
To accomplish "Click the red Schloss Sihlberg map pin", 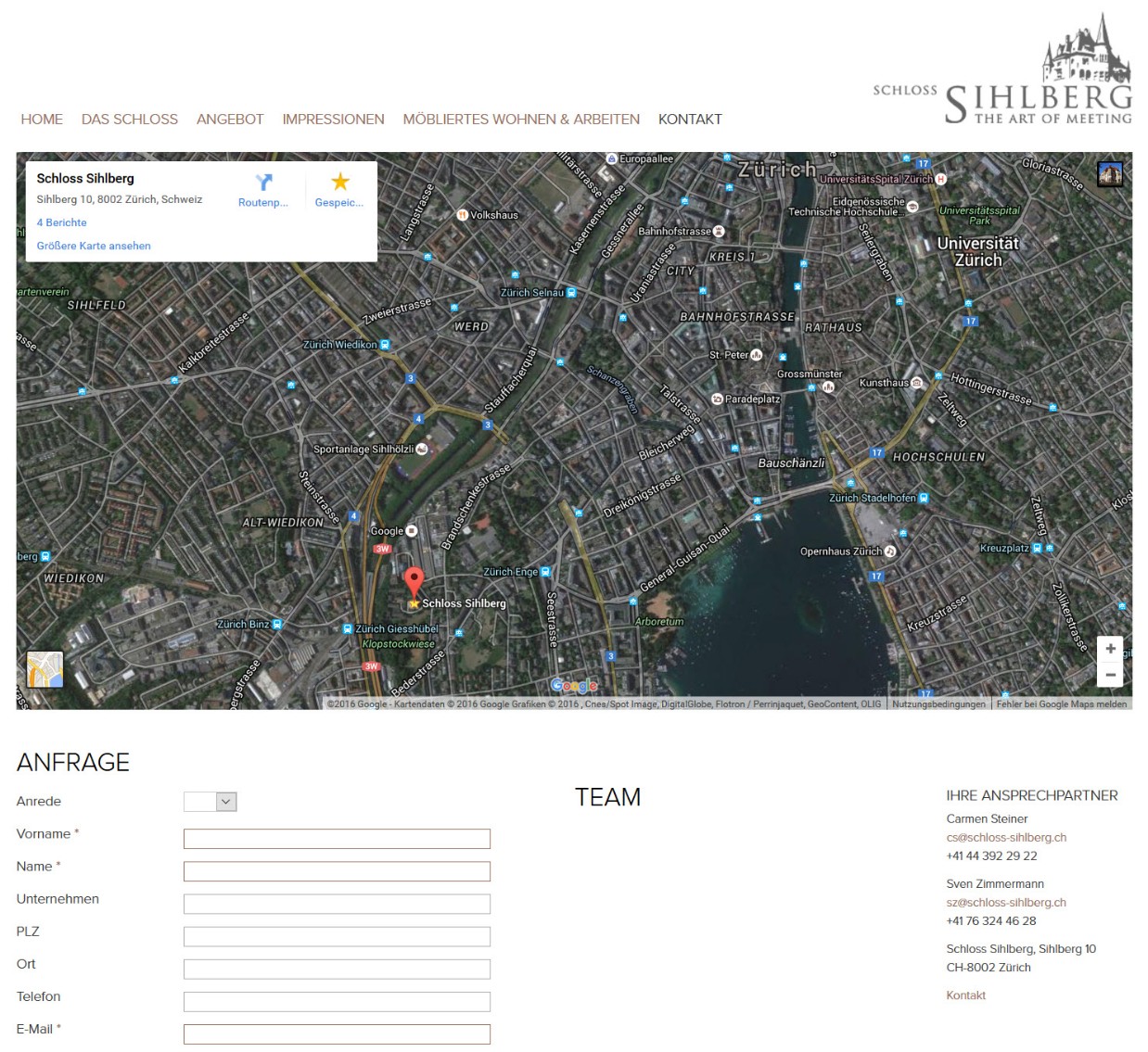I will [415, 583].
